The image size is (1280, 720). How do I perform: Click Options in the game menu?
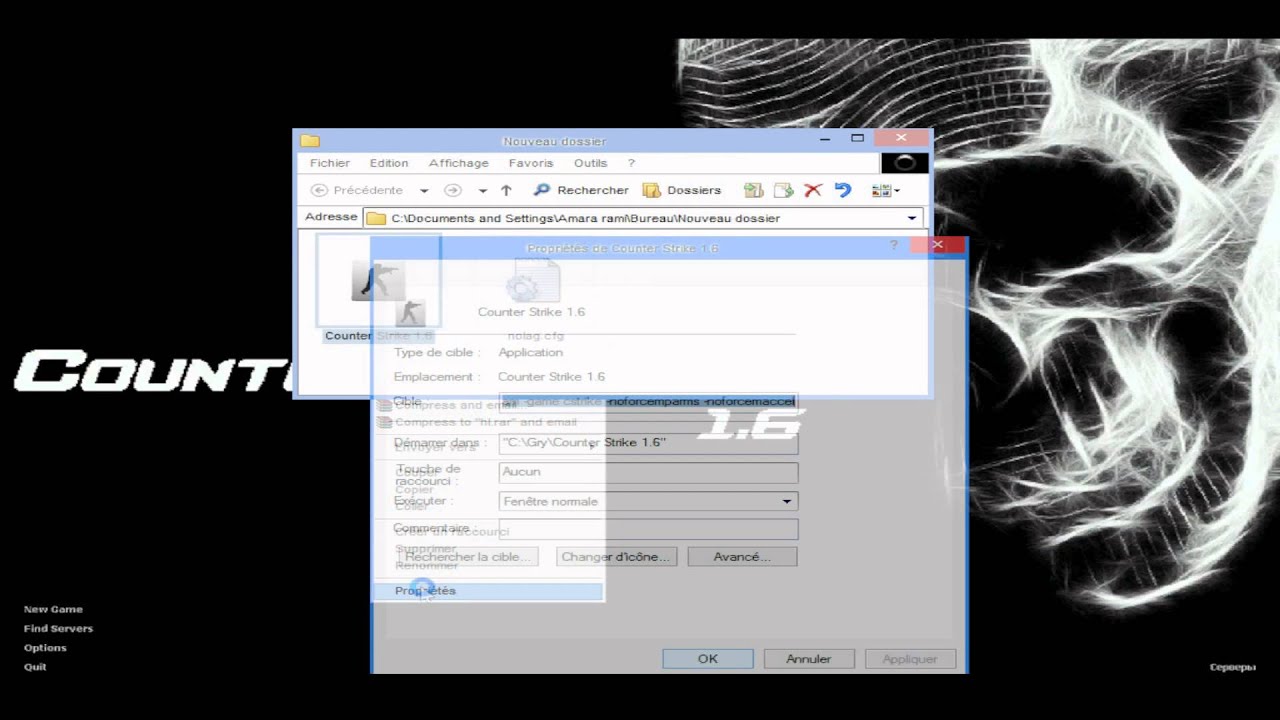point(45,648)
